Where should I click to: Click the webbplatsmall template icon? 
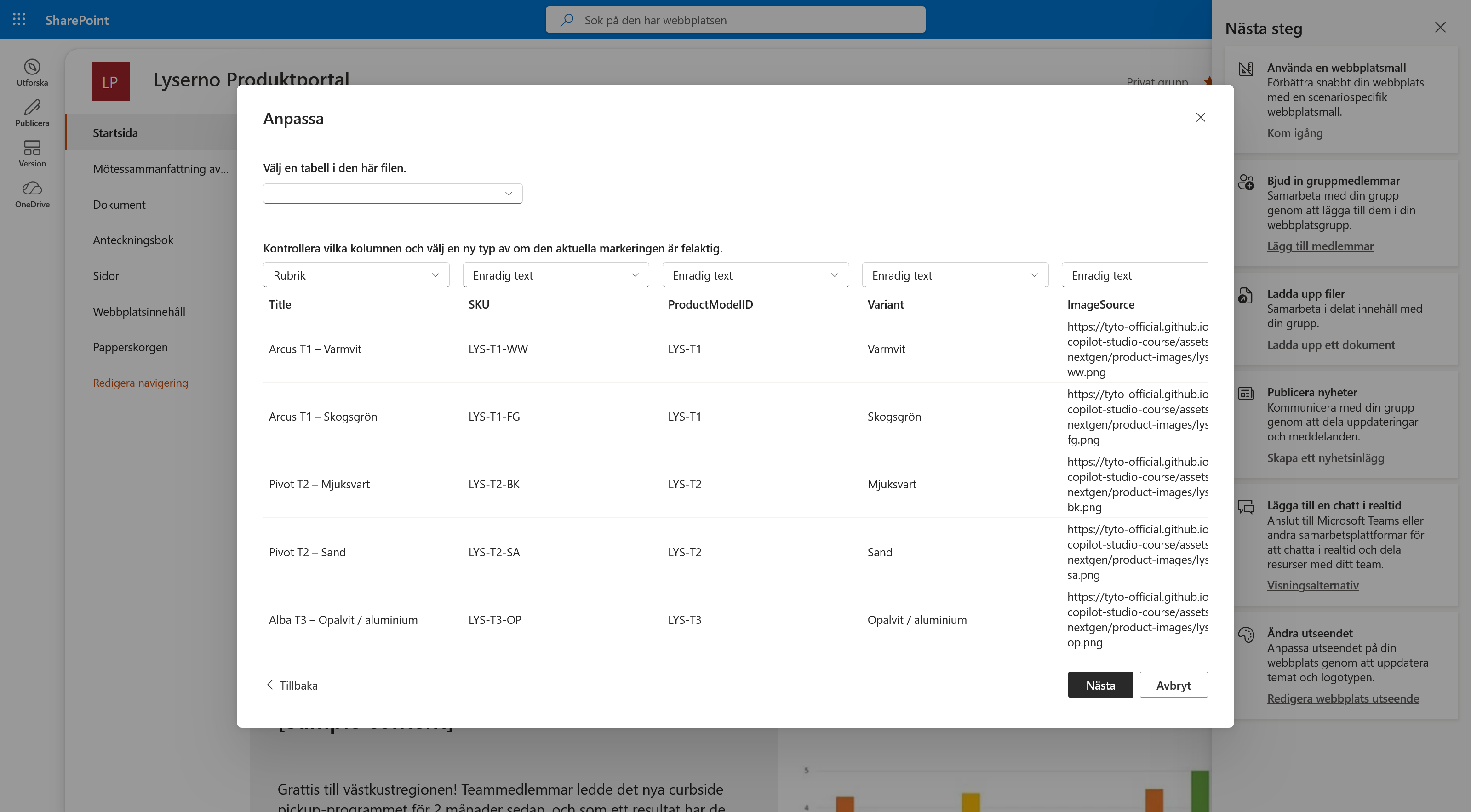pyautogui.click(x=1246, y=69)
